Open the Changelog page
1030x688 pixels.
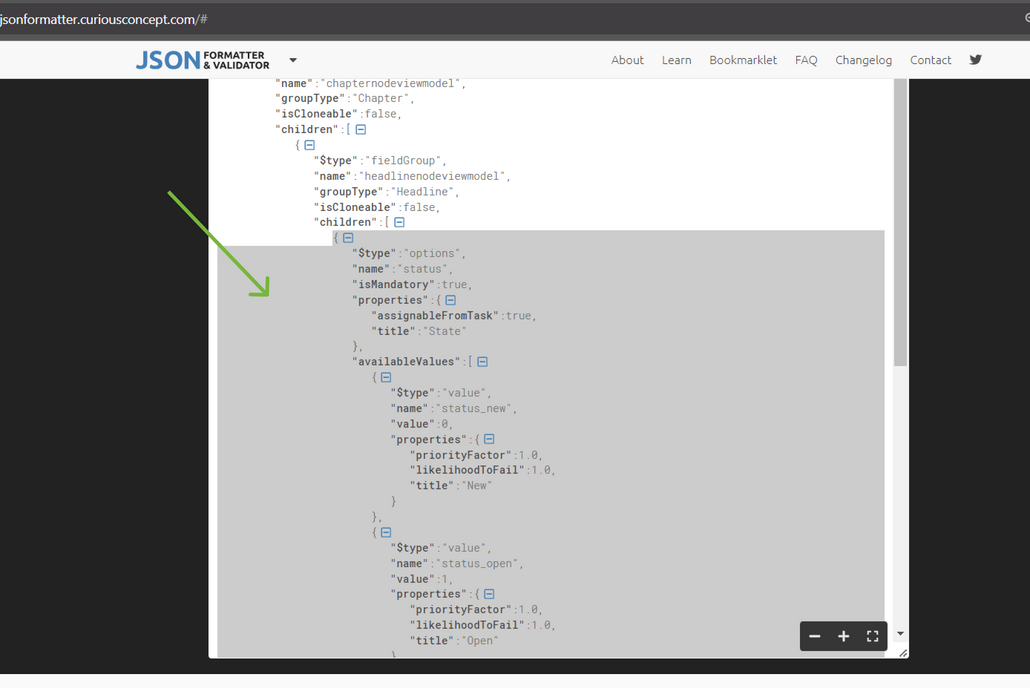click(863, 60)
